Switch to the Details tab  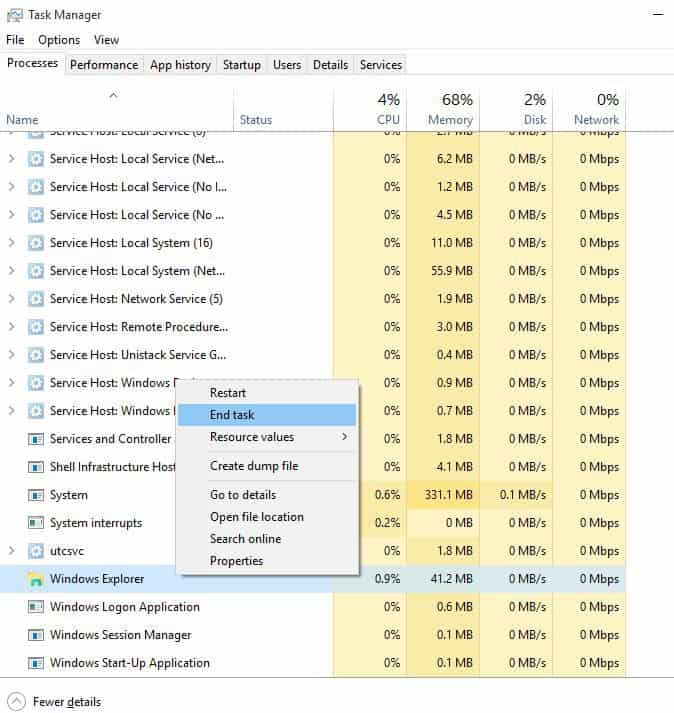click(330, 65)
